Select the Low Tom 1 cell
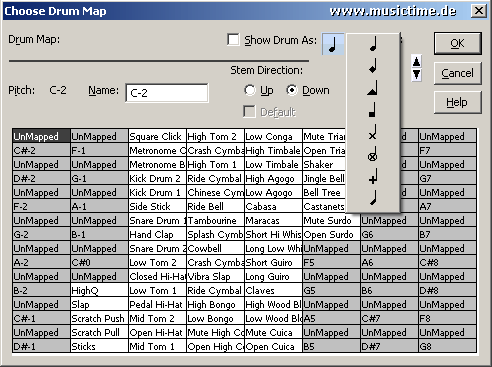The height and width of the screenshot is (367, 492). coord(157,290)
